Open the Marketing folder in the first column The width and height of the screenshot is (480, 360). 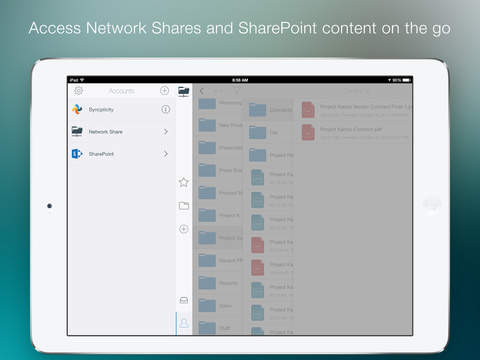tap(220, 104)
